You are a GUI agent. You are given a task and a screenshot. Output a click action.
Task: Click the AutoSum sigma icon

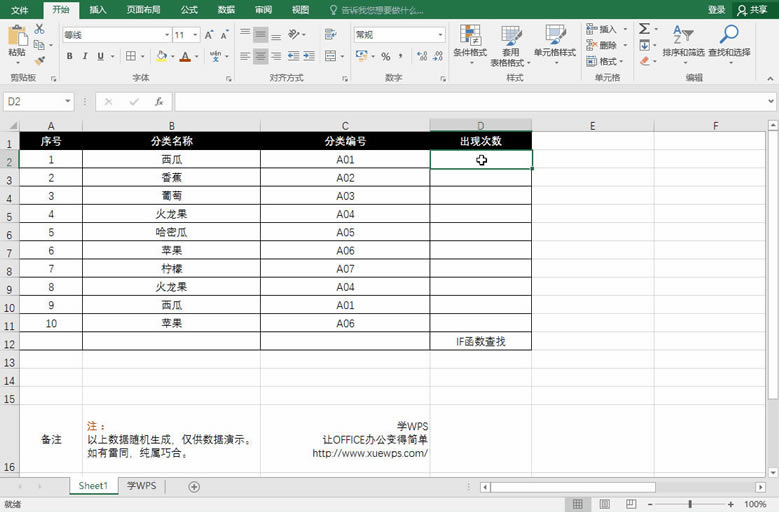[644, 29]
